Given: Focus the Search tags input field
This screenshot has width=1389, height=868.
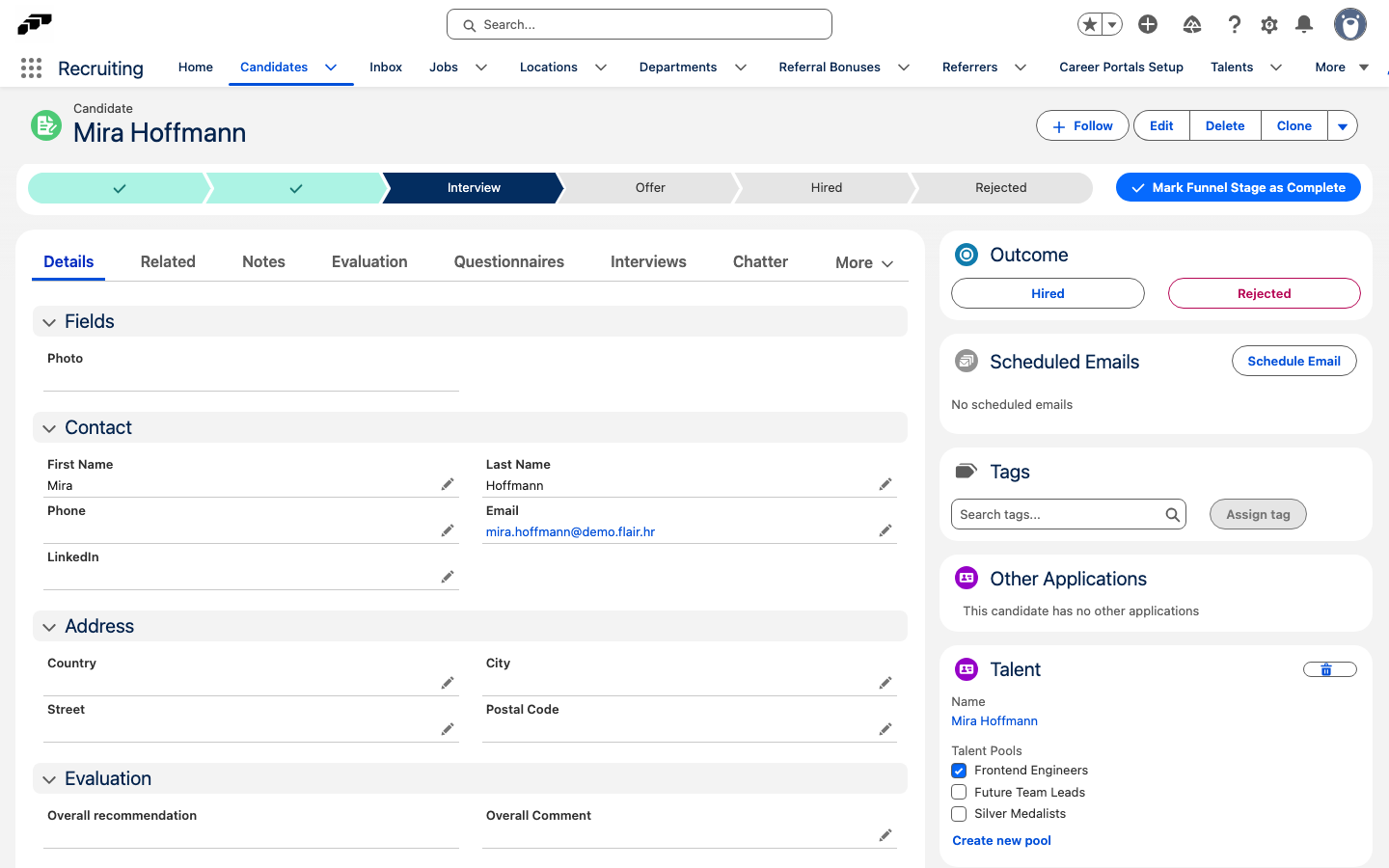Looking at the screenshot, I should pyautogui.click(x=1069, y=515).
